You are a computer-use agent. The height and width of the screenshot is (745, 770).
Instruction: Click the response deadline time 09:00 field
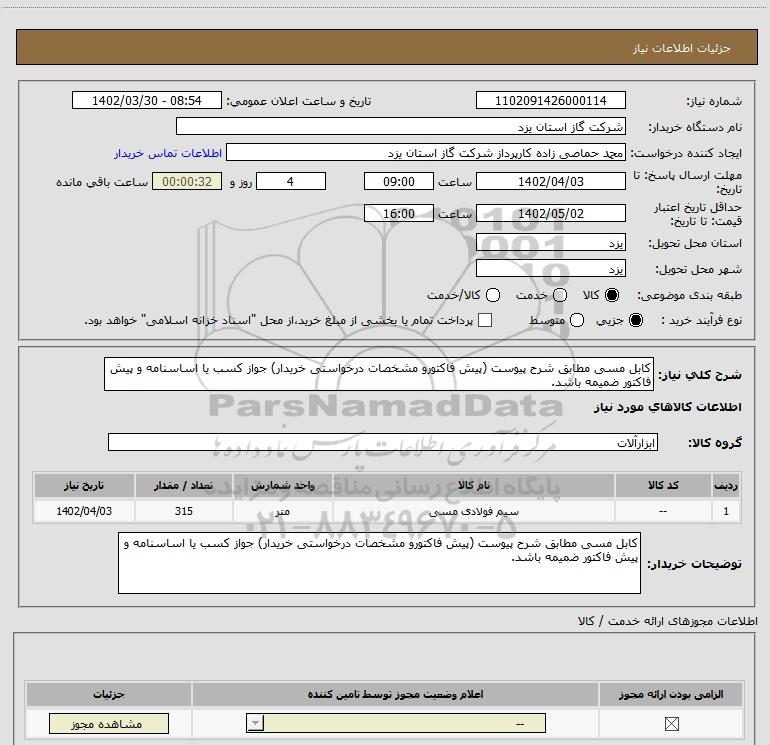click(x=399, y=181)
